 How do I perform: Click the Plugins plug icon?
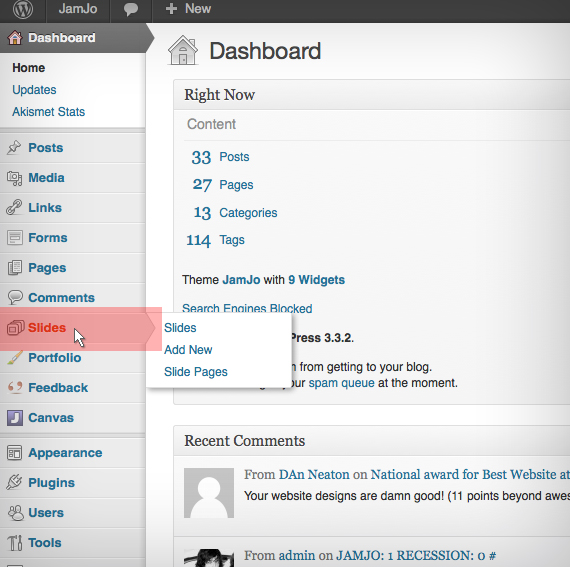click(14, 482)
